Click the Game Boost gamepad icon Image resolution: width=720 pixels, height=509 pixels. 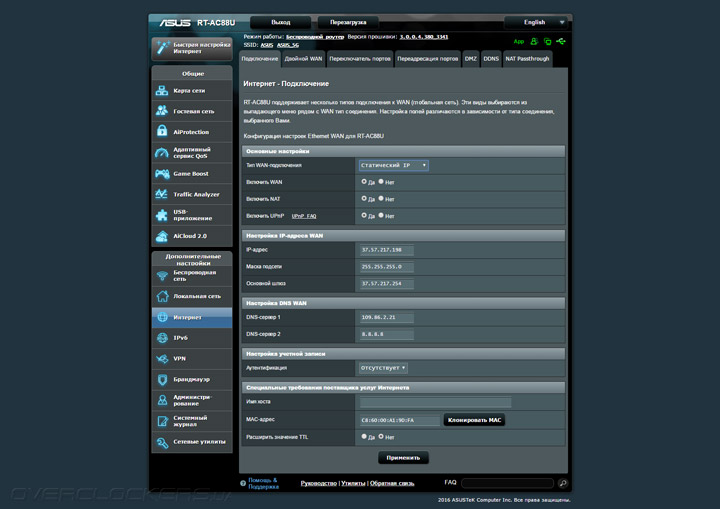(163, 173)
